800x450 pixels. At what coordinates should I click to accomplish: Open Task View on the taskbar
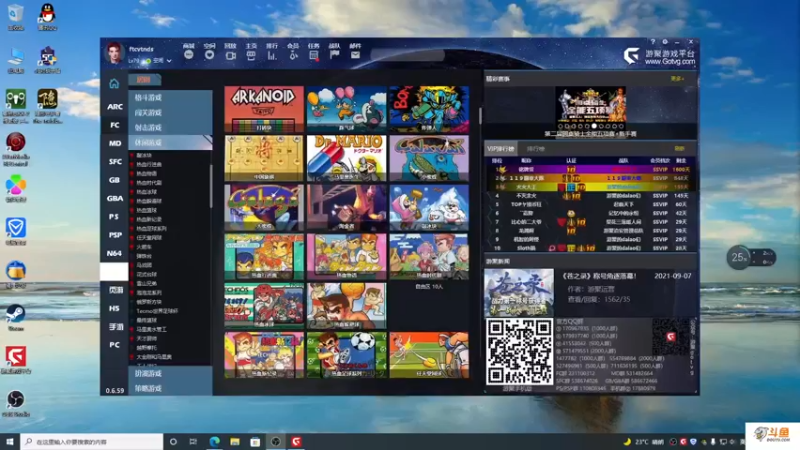click(193, 442)
